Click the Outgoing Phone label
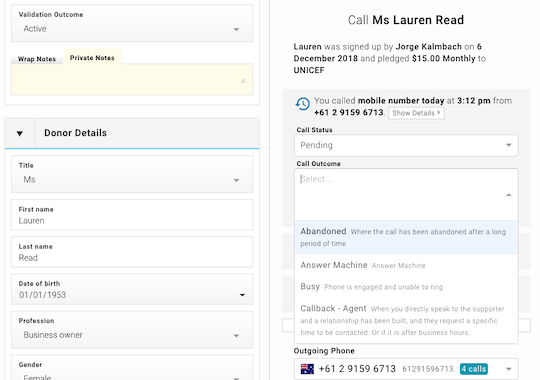Image resolution: width=540 pixels, height=380 pixels. coord(324,351)
